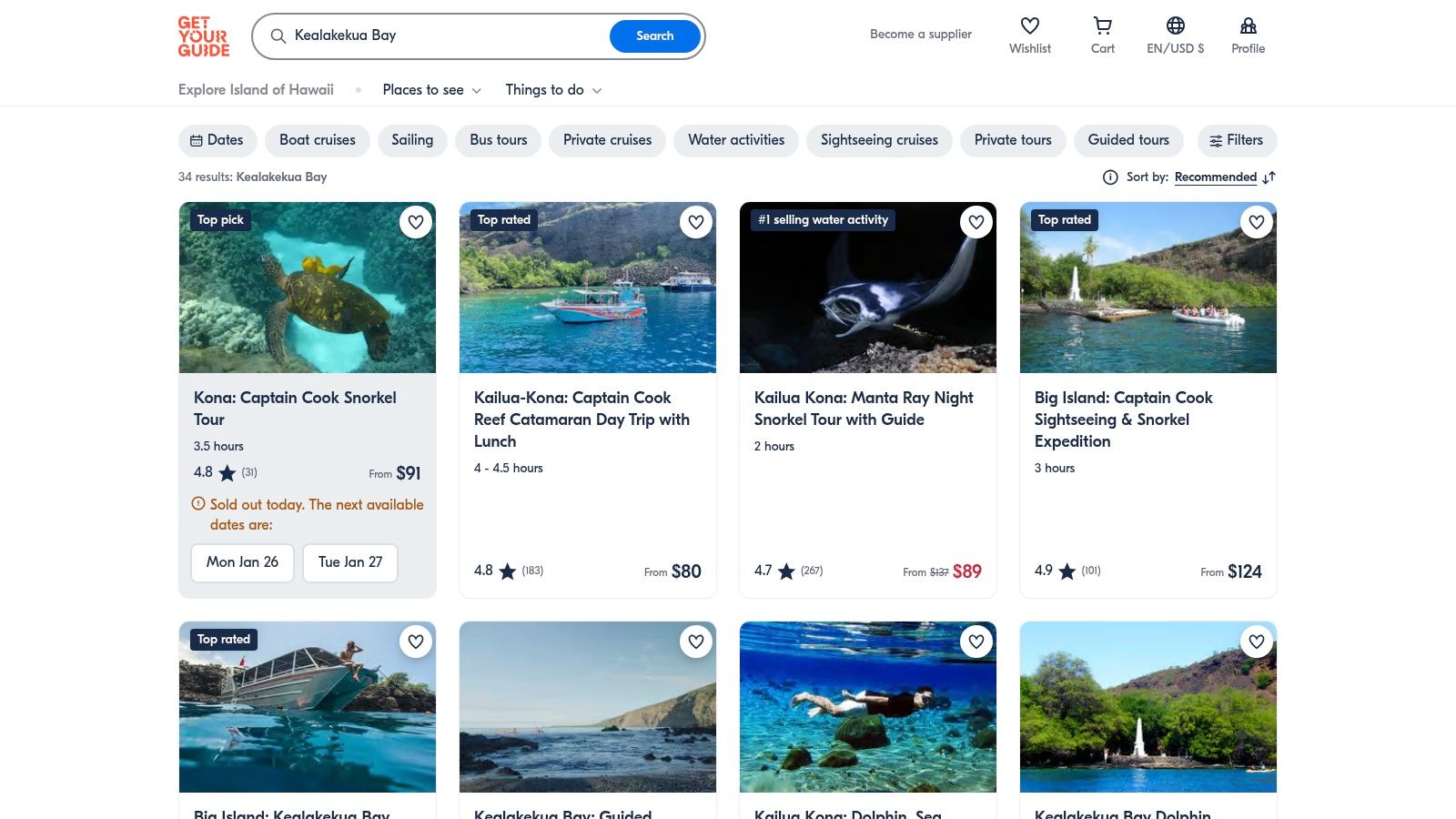Select the Sightseeing cruises filter chip
1456x819 pixels.
[x=878, y=140]
